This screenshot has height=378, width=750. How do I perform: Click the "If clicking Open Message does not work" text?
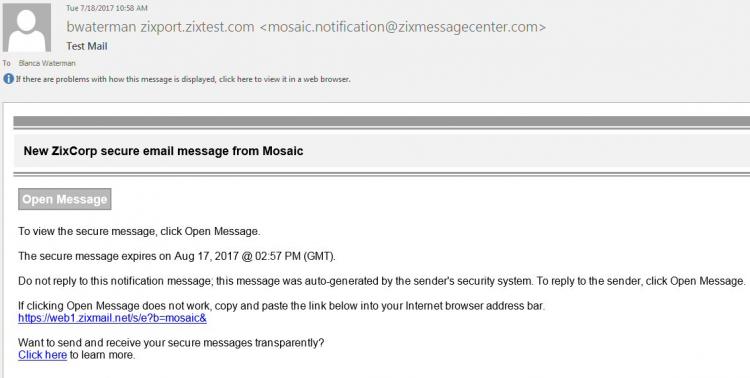click(281, 306)
